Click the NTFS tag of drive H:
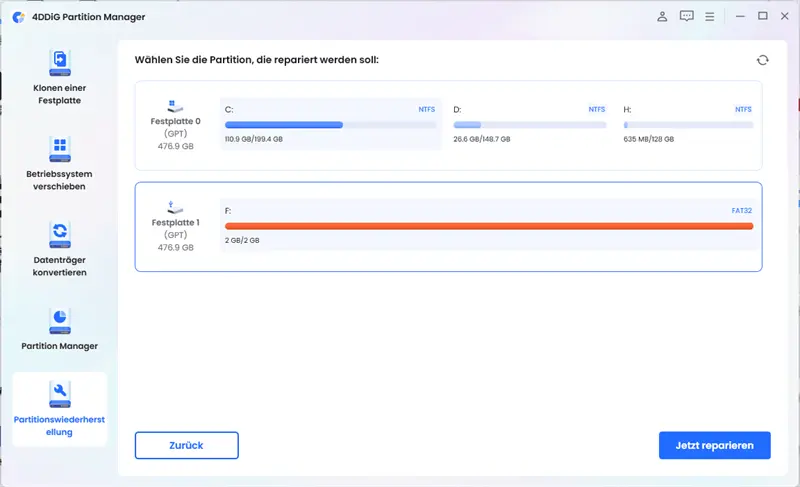The width and height of the screenshot is (800, 487). [743, 109]
